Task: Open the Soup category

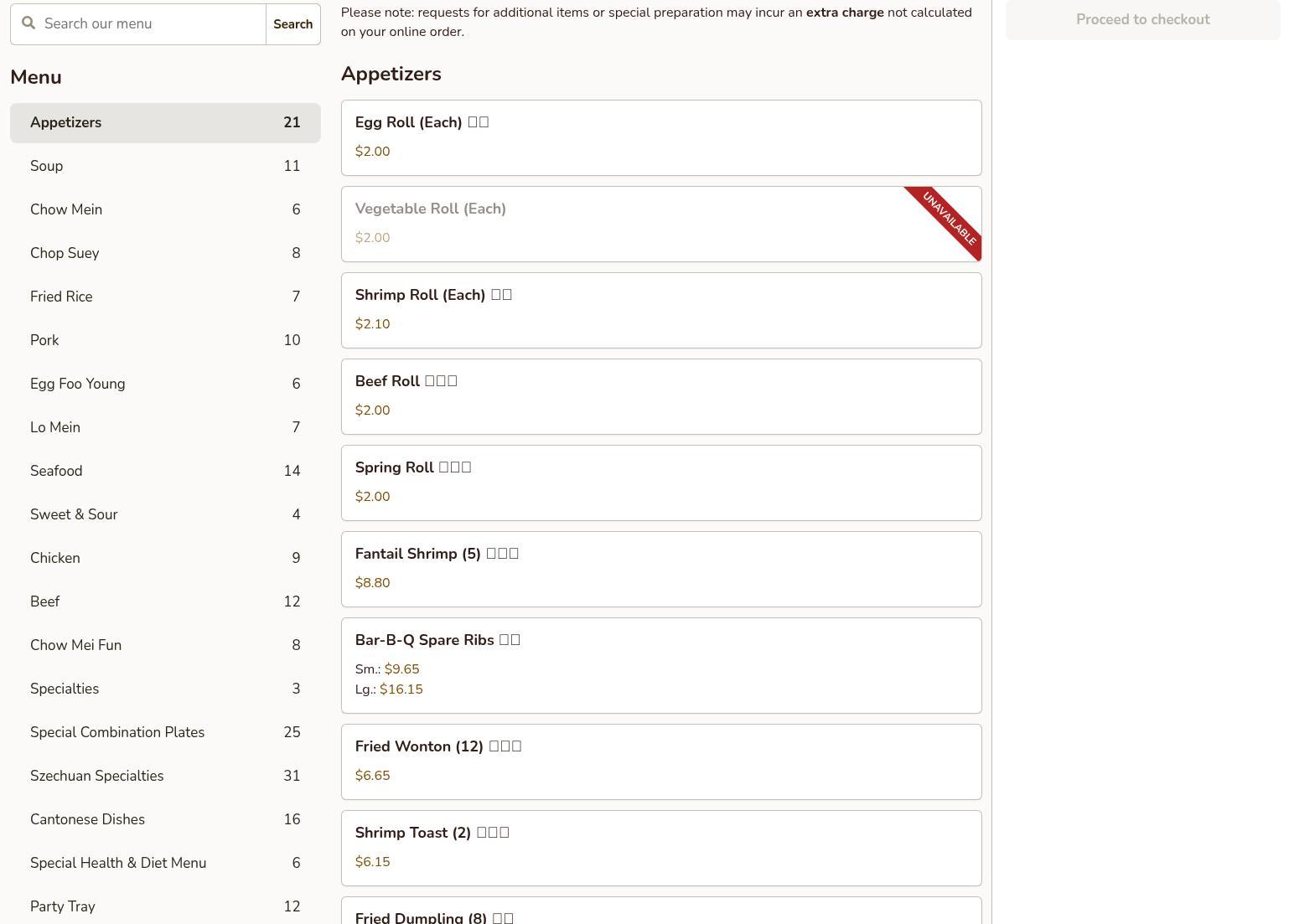Action: pyautogui.click(x=165, y=166)
